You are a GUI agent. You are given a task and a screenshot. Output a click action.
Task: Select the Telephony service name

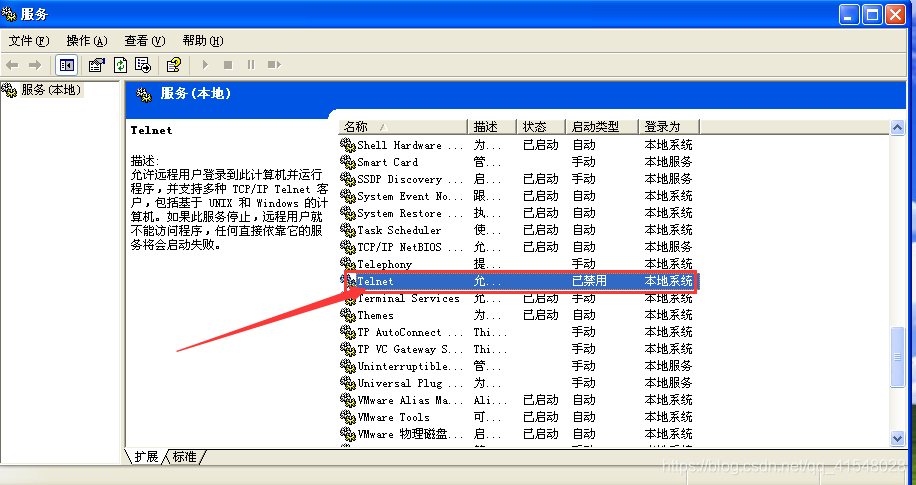click(384, 264)
